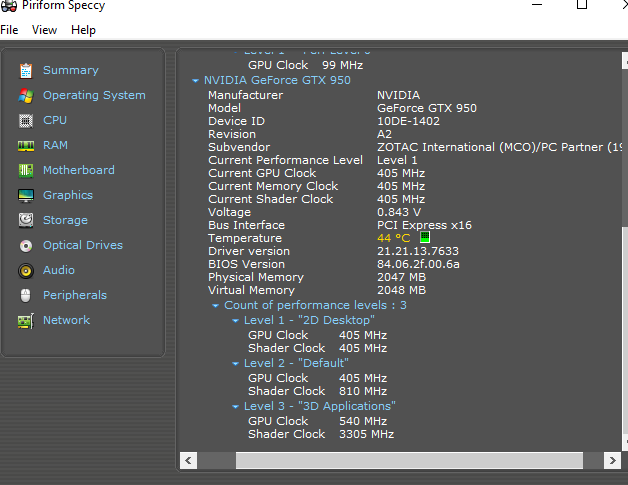Open the Network section label
This screenshot has width=628, height=485.
(66, 320)
